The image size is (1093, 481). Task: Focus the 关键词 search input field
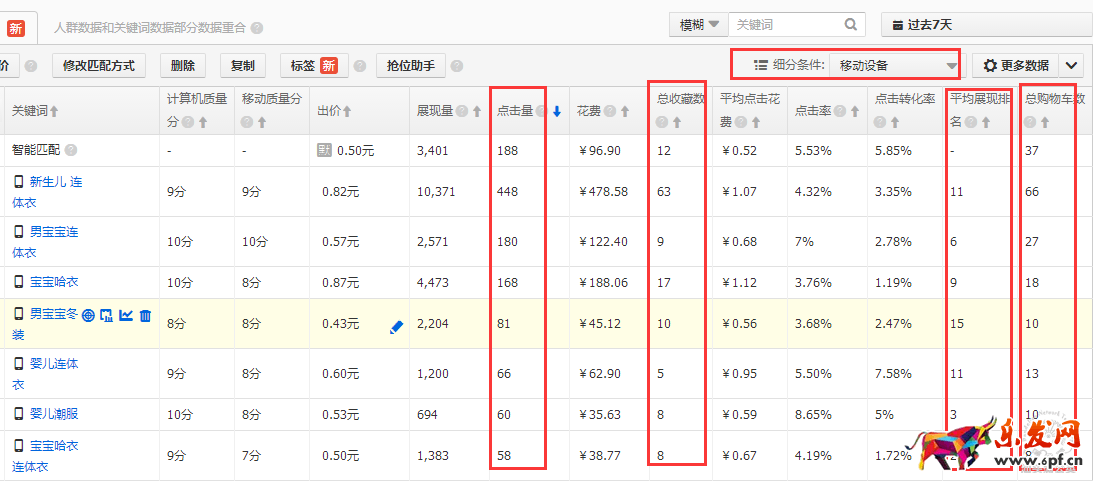click(x=785, y=25)
